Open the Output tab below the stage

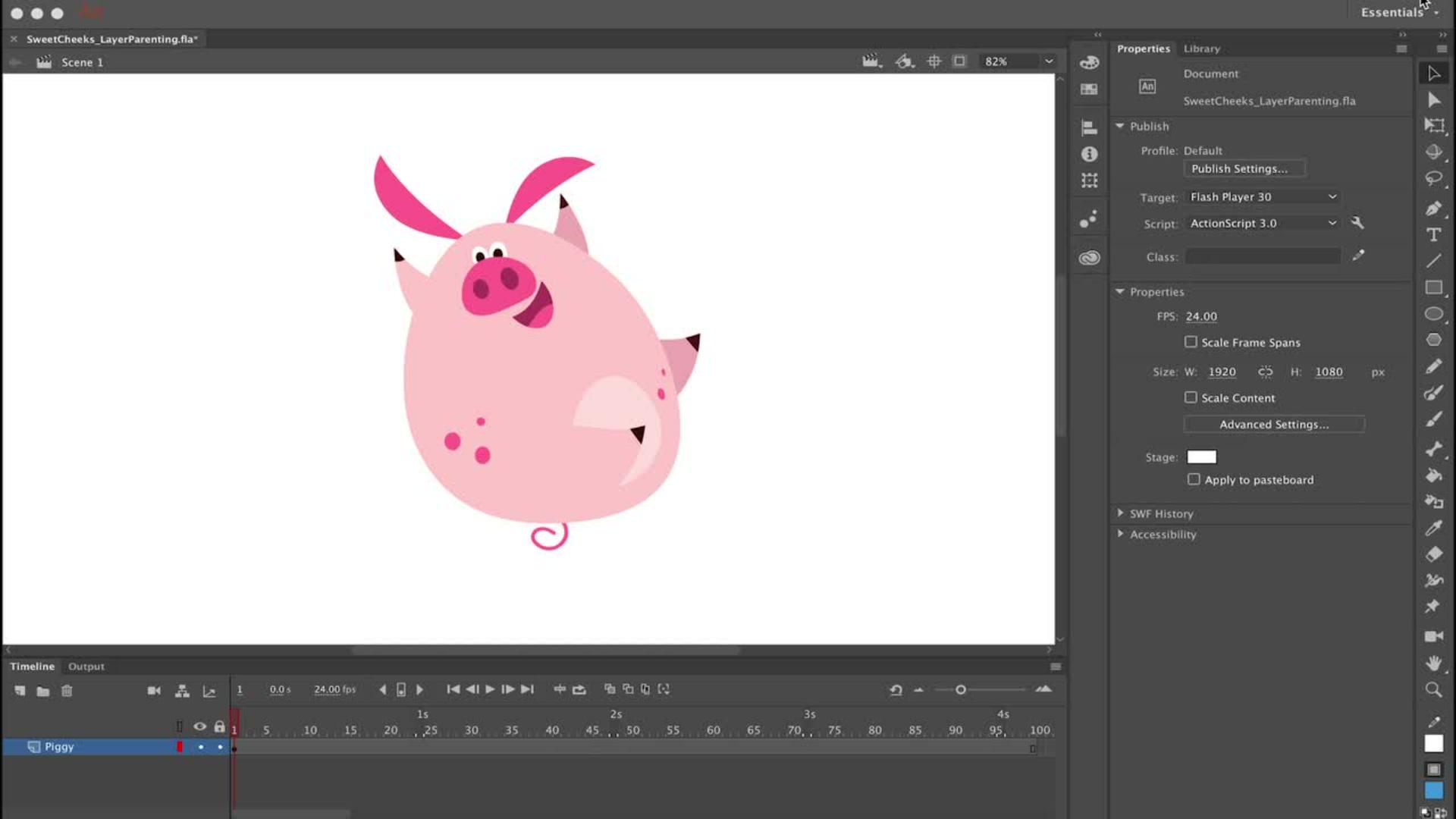tap(86, 667)
